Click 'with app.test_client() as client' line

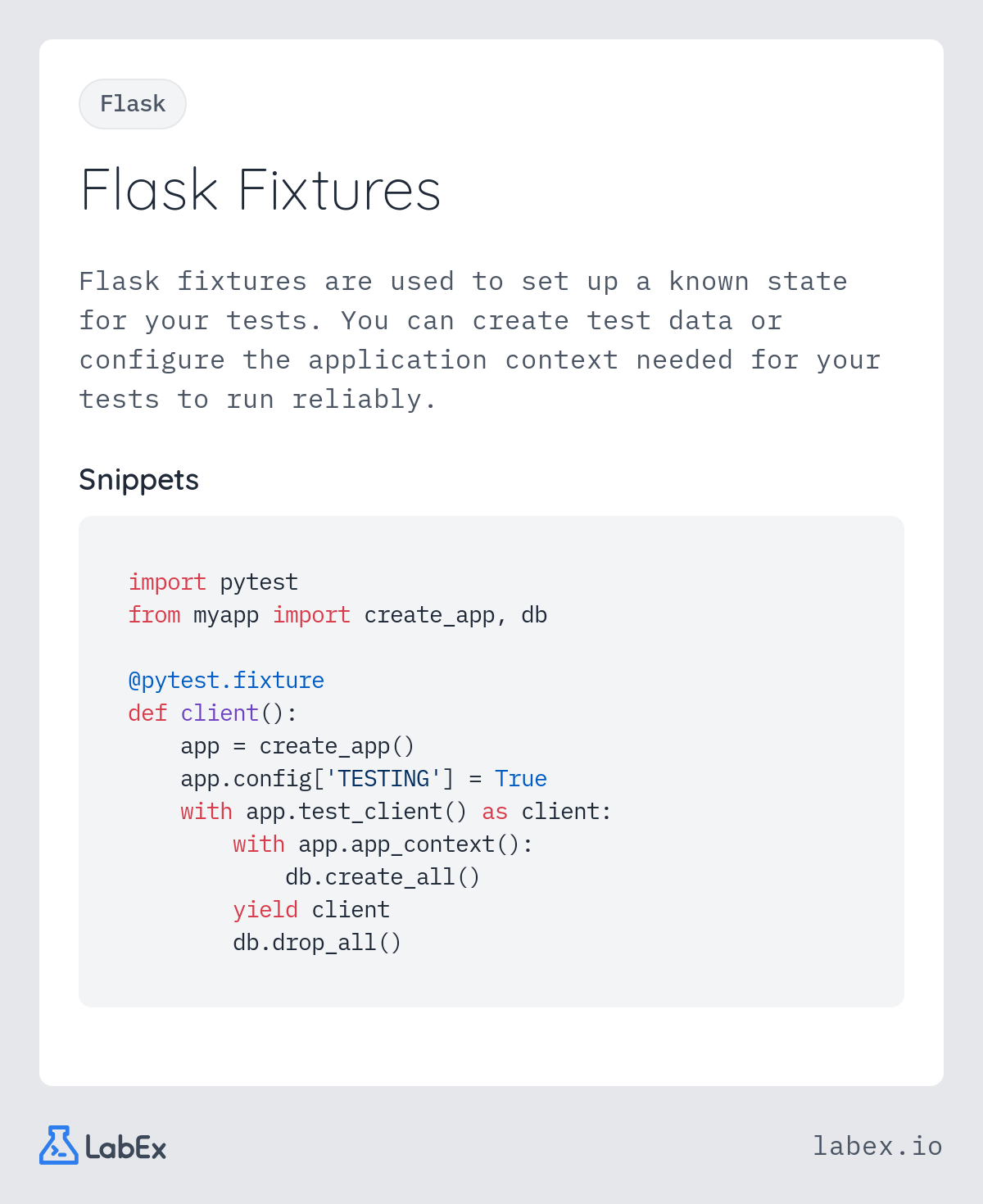coord(396,812)
